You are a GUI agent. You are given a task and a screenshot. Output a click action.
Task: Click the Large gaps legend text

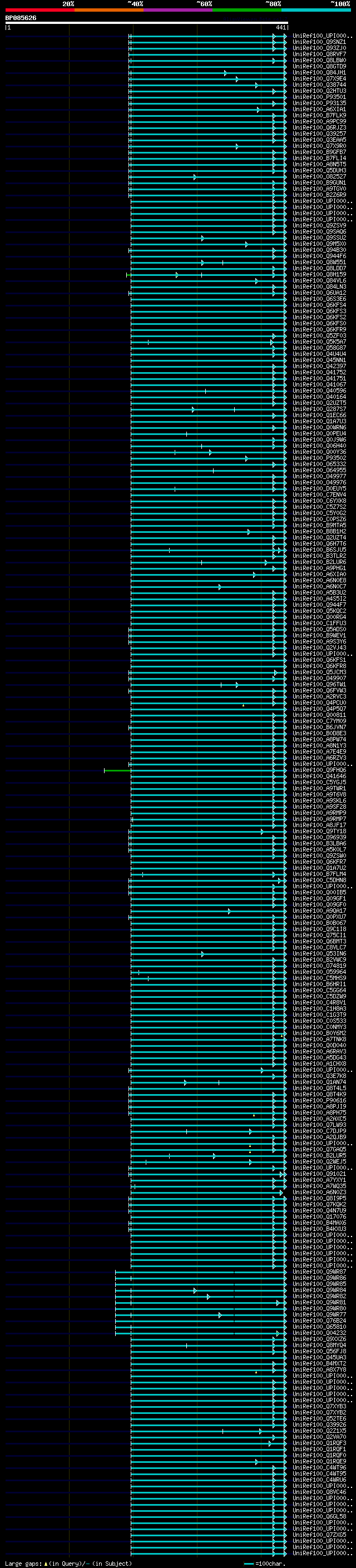pos(68,1563)
